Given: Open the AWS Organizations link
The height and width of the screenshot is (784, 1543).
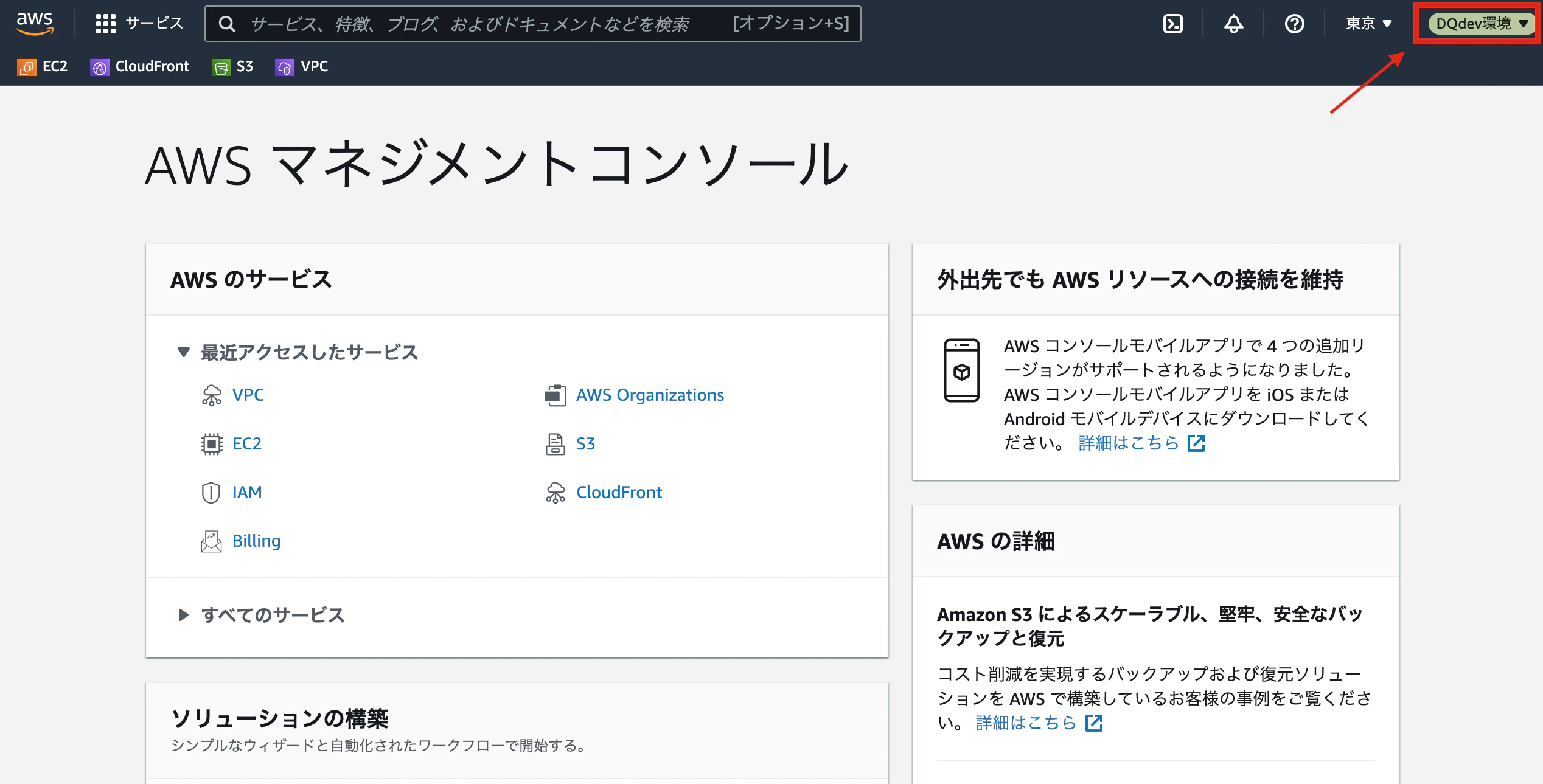Looking at the screenshot, I should coord(650,395).
